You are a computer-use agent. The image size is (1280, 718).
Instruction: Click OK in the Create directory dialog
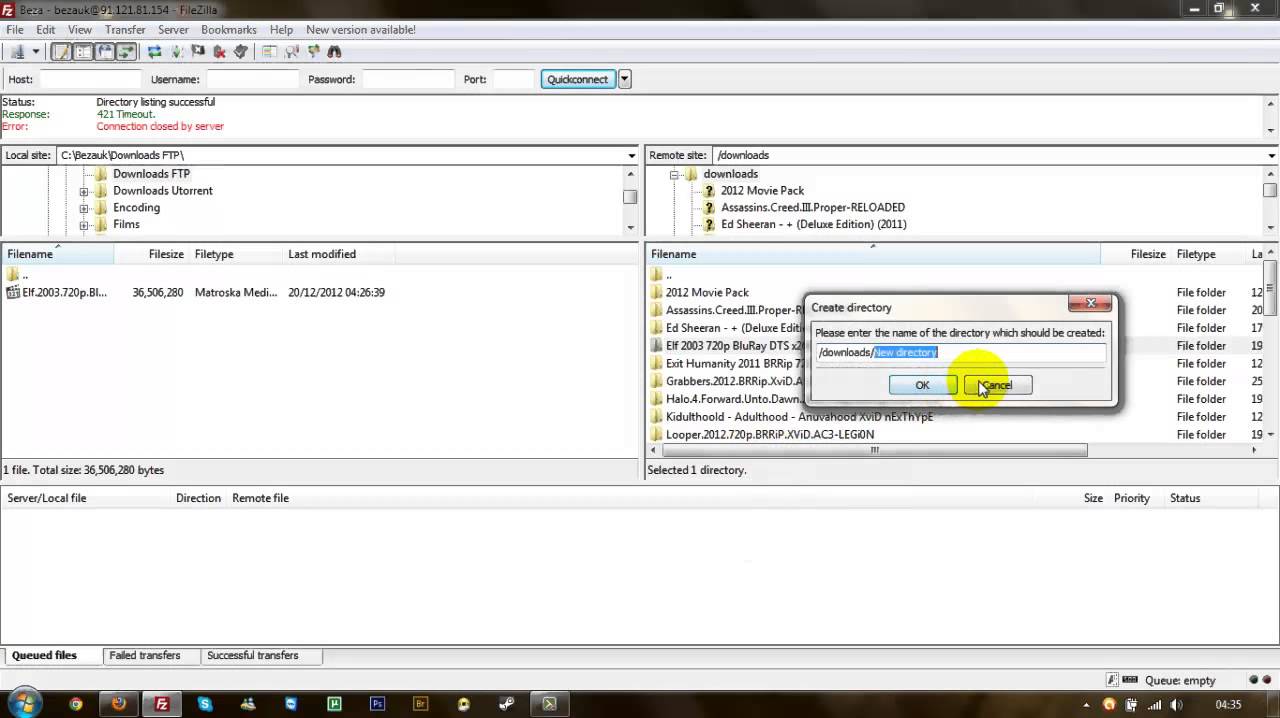pyautogui.click(x=922, y=385)
